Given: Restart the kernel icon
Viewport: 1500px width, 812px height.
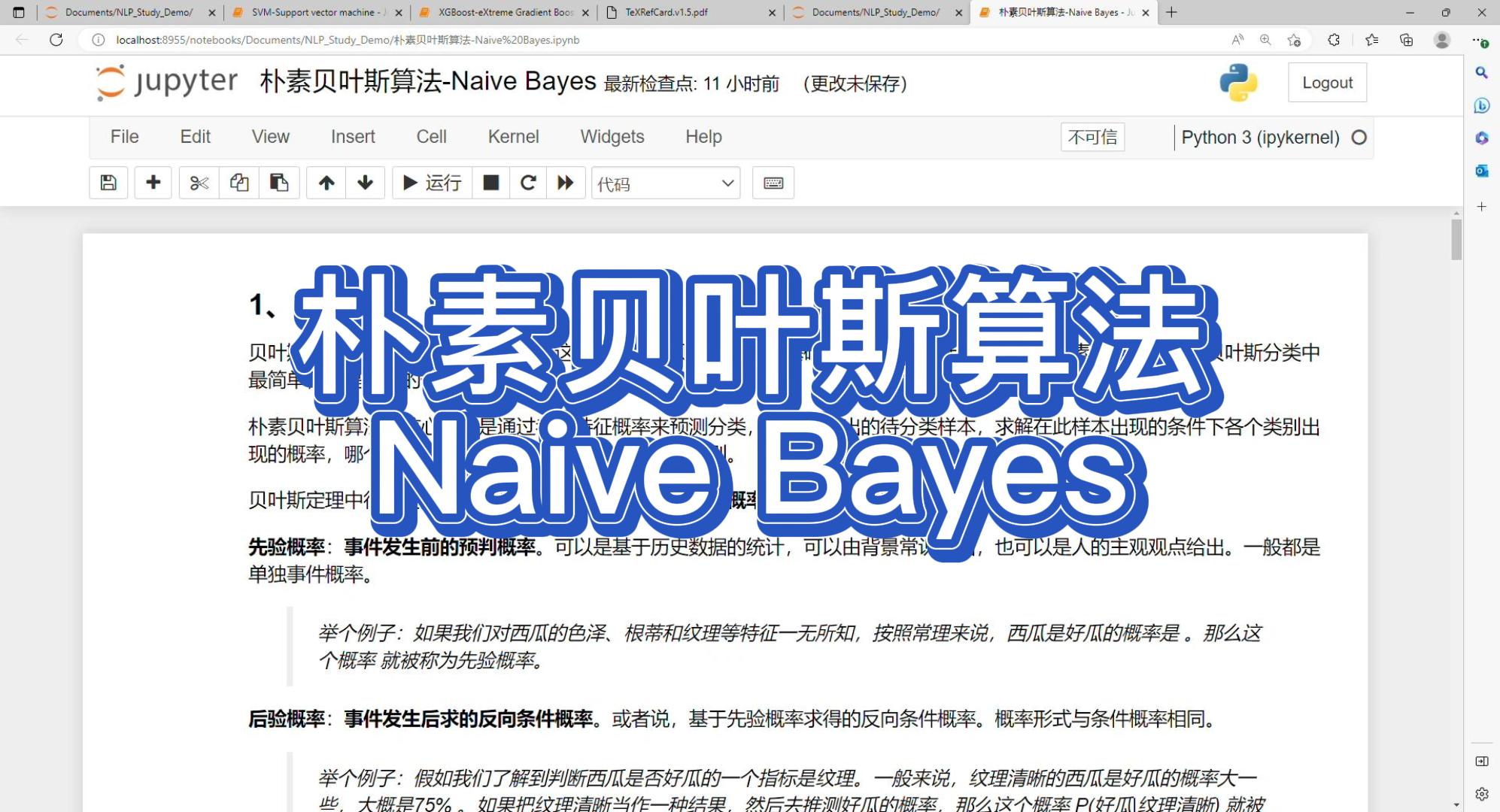Looking at the screenshot, I should (528, 183).
